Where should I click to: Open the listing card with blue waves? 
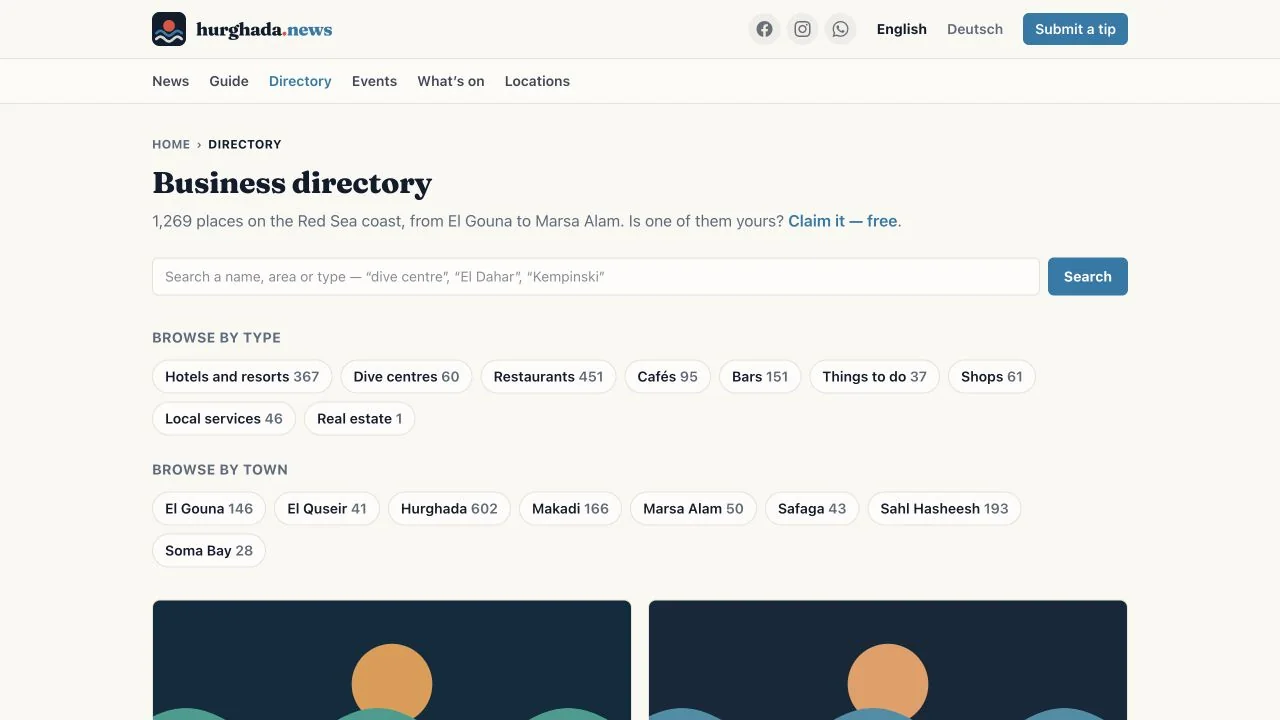[888, 660]
